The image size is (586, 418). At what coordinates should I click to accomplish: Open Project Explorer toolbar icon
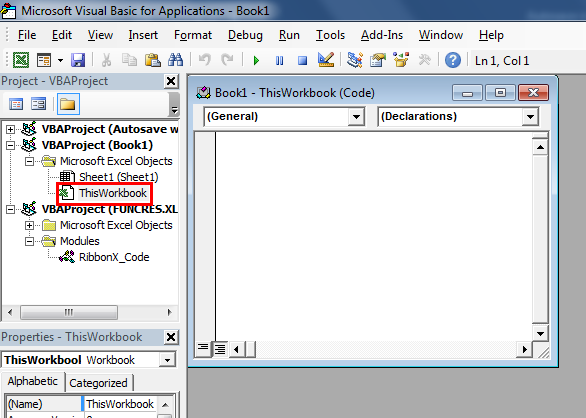click(354, 60)
